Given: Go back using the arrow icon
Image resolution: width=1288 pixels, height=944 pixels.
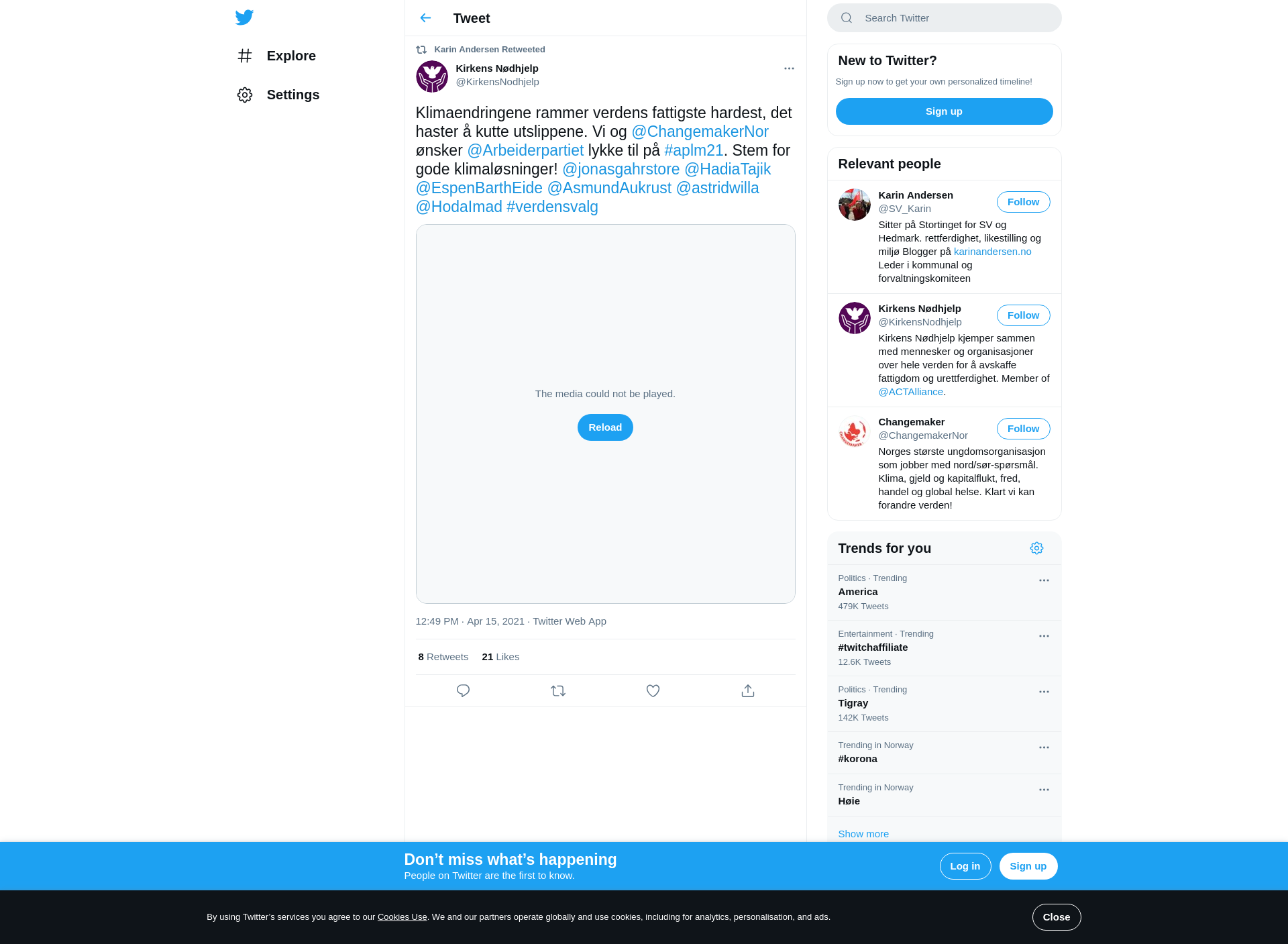Looking at the screenshot, I should pyautogui.click(x=425, y=18).
